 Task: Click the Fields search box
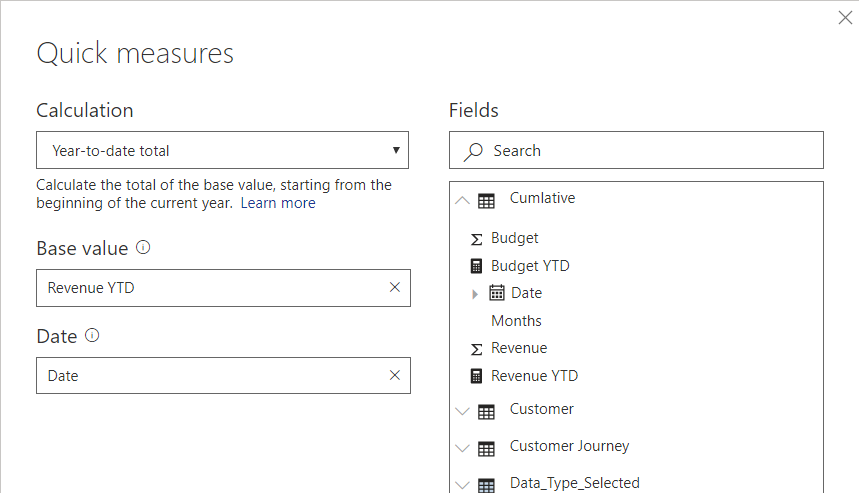coord(636,150)
